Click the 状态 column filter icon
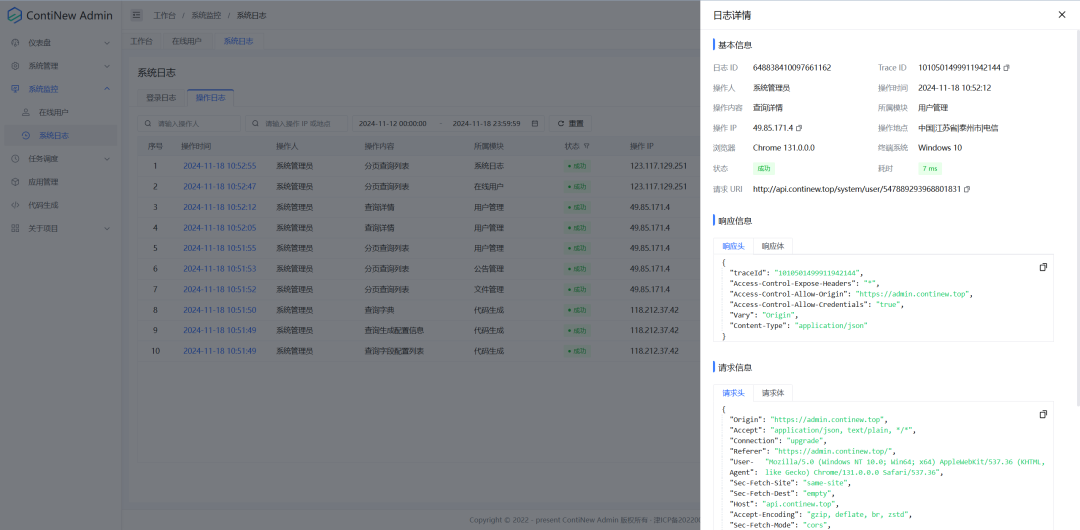This screenshot has width=1080, height=530. 587,146
